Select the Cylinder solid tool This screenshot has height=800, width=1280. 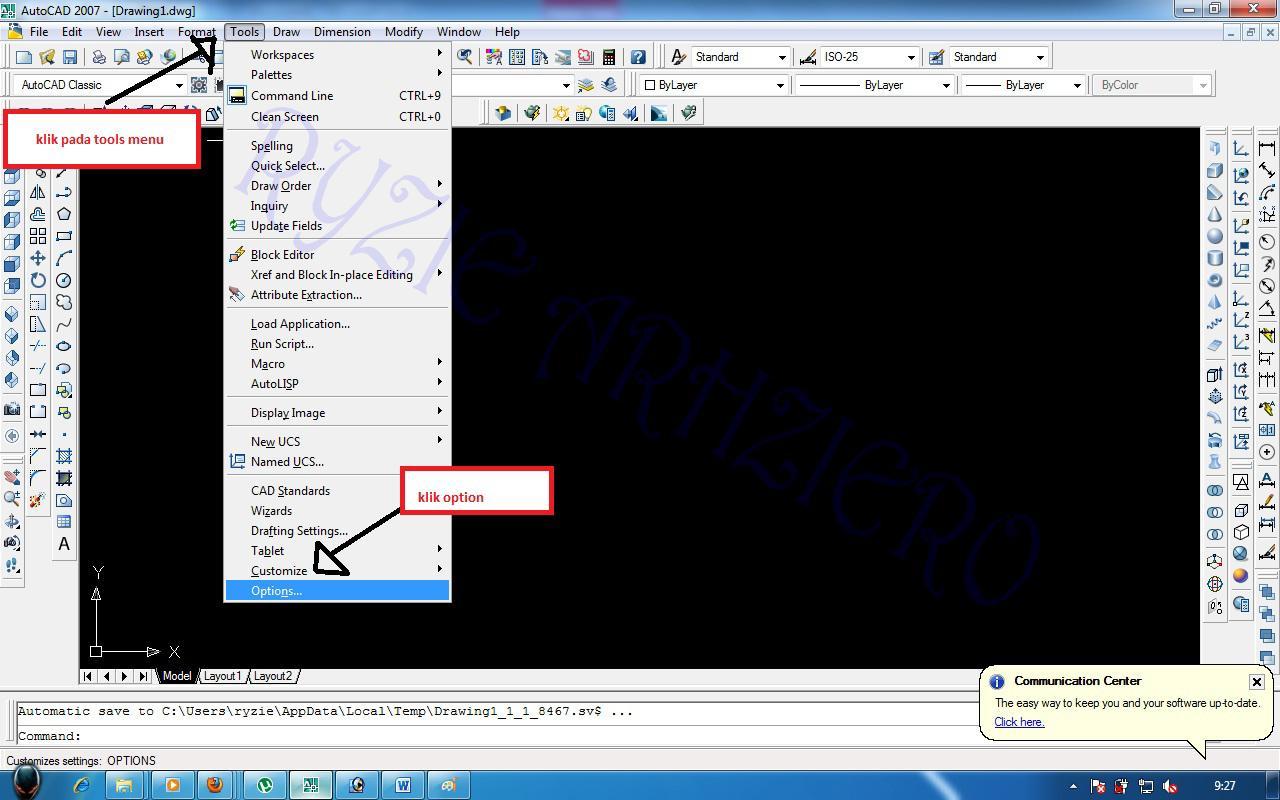[x=1214, y=258]
